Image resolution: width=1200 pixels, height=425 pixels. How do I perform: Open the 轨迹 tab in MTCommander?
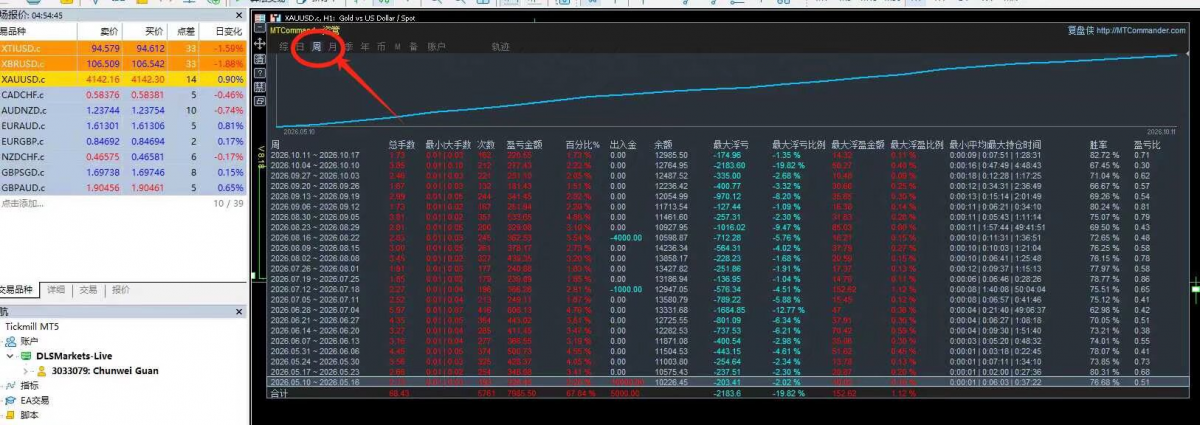500,47
